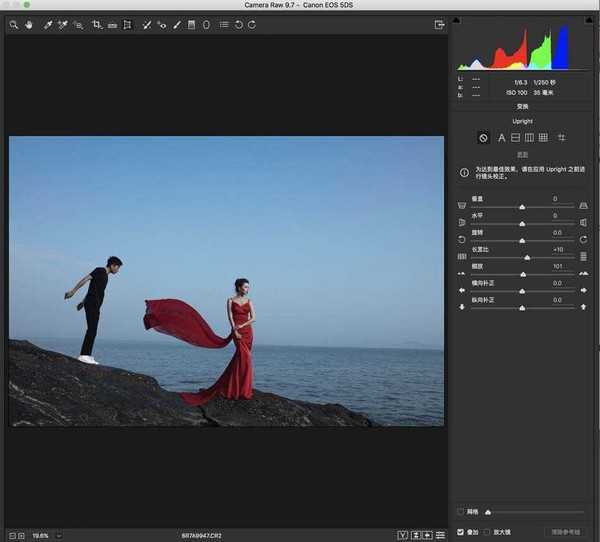Screen dimensions: 600x542
Task: Click the 垂直 vertical slider handle
Action: point(522,207)
